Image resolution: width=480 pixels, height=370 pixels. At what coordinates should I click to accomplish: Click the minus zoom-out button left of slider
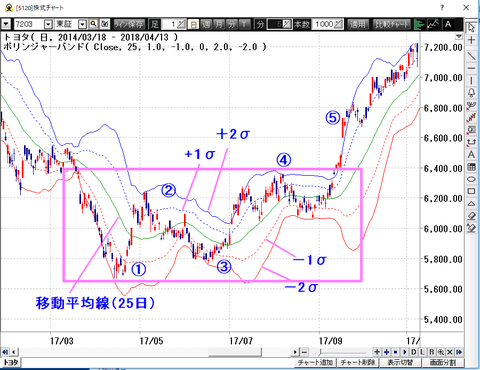tap(304, 352)
